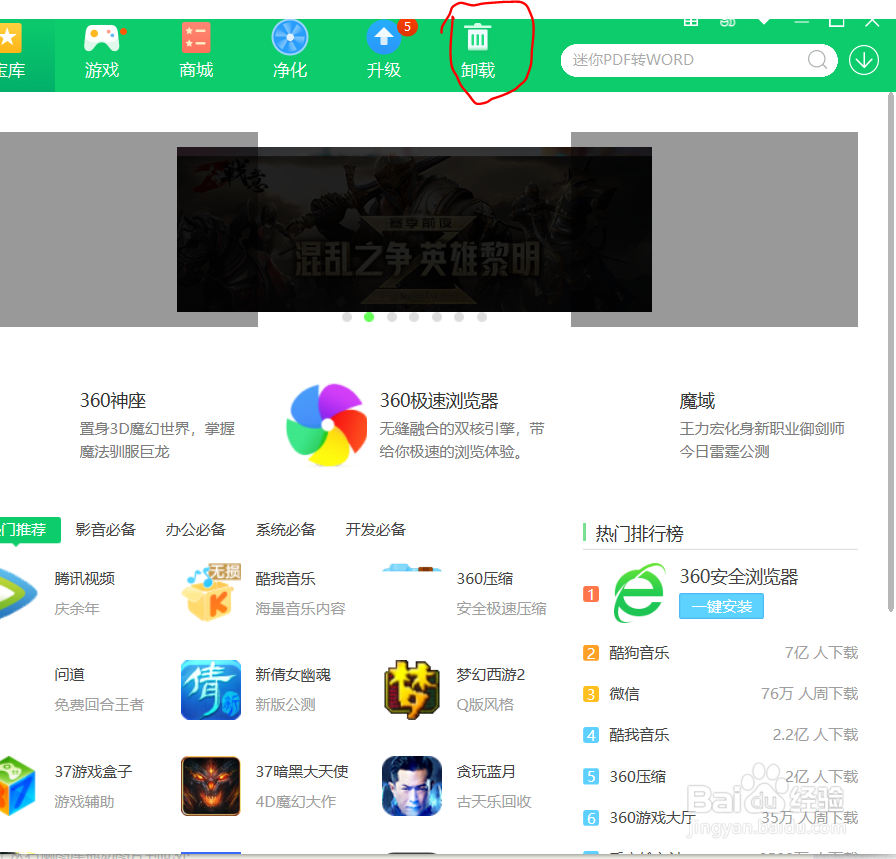
Task: Open the skin icon in title bar
Action: coord(727,22)
